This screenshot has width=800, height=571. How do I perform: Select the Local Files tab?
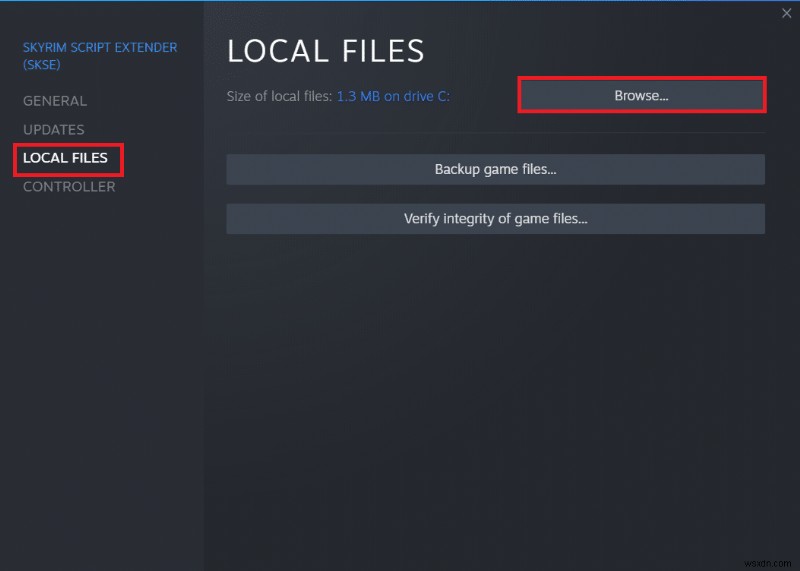click(x=65, y=158)
